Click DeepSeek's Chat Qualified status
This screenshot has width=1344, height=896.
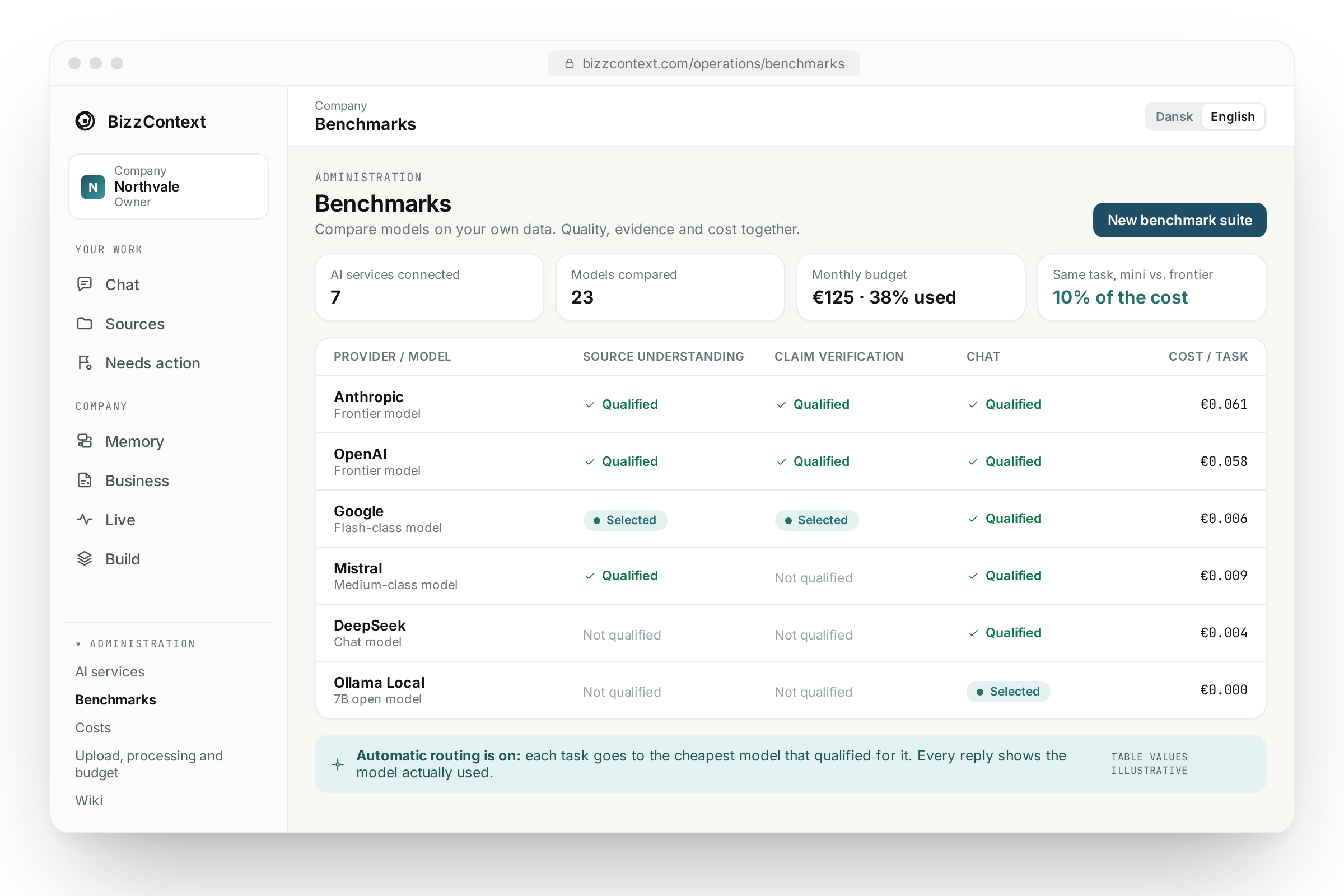point(1005,633)
